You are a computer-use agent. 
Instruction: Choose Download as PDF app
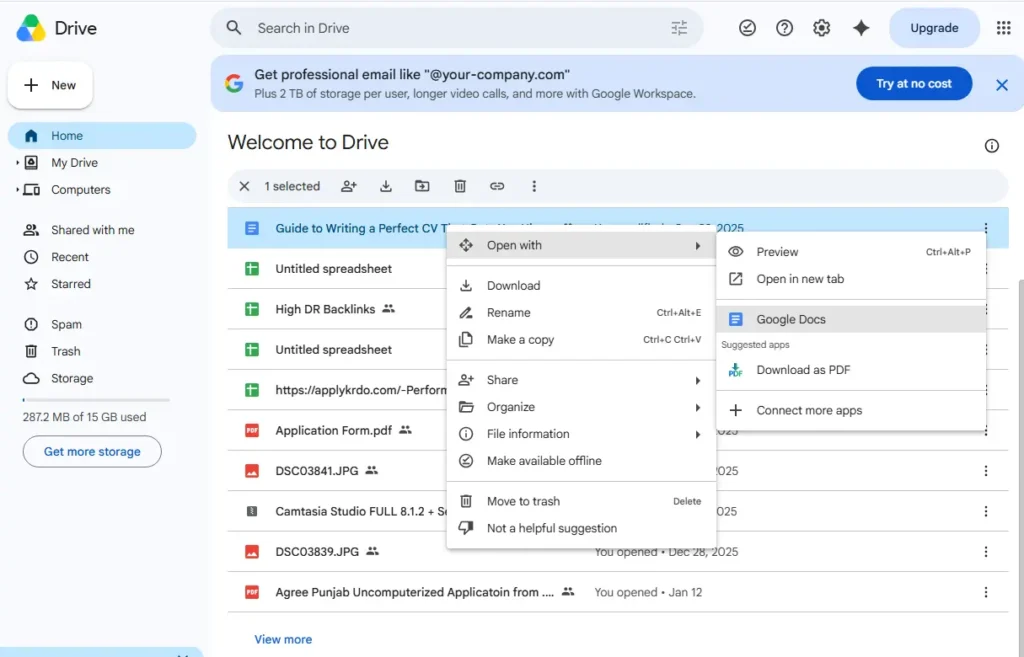point(850,370)
